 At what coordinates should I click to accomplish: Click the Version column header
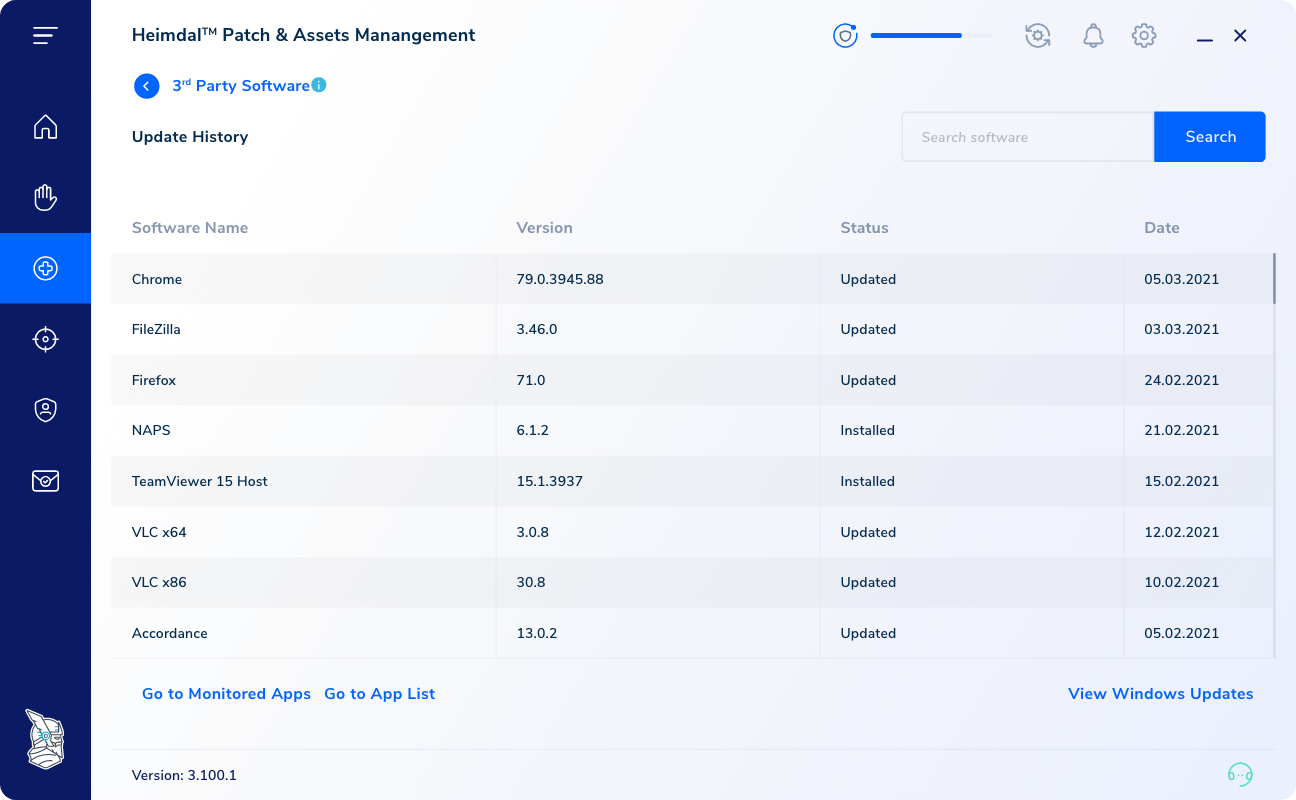click(544, 228)
